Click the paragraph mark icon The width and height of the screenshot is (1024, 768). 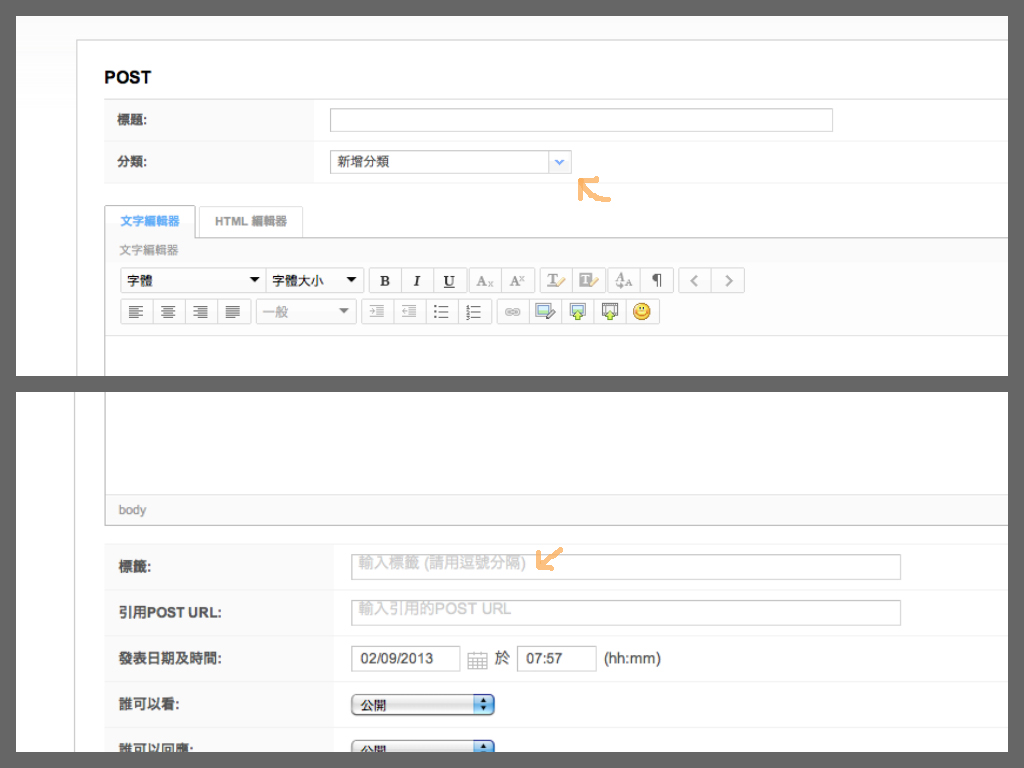point(657,281)
